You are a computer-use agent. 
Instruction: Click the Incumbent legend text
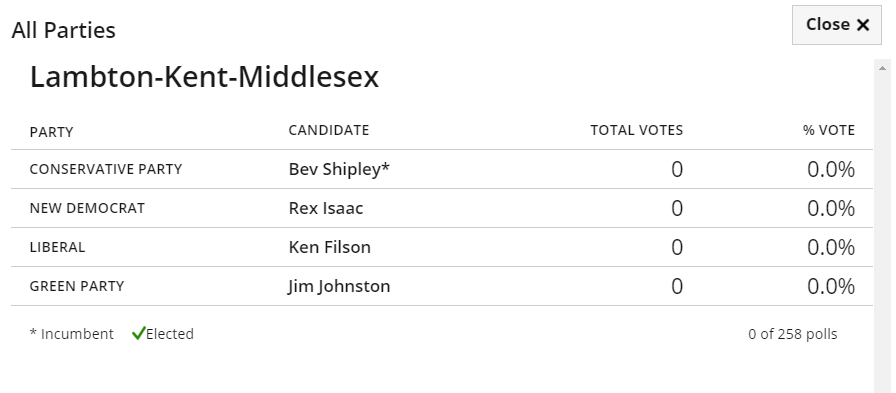pyautogui.click(x=71, y=334)
